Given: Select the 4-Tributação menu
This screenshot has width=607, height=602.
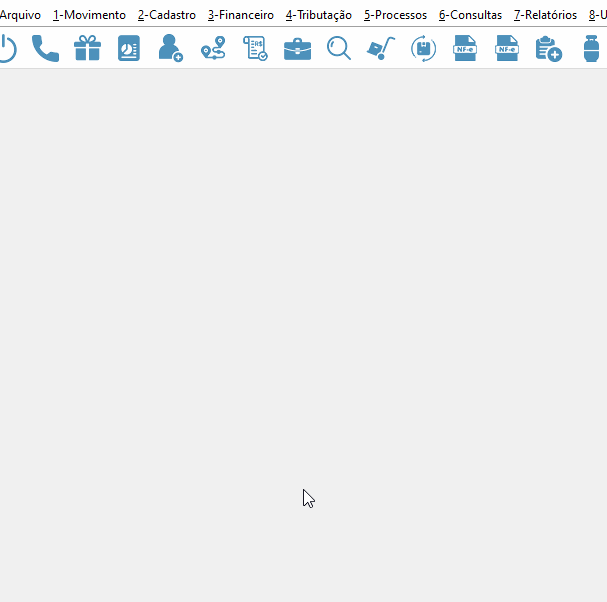Looking at the screenshot, I should click(x=319, y=15).
